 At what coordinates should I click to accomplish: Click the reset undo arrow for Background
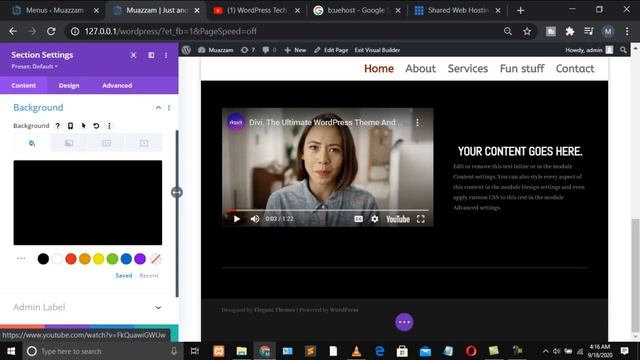[x=96, y=126]
